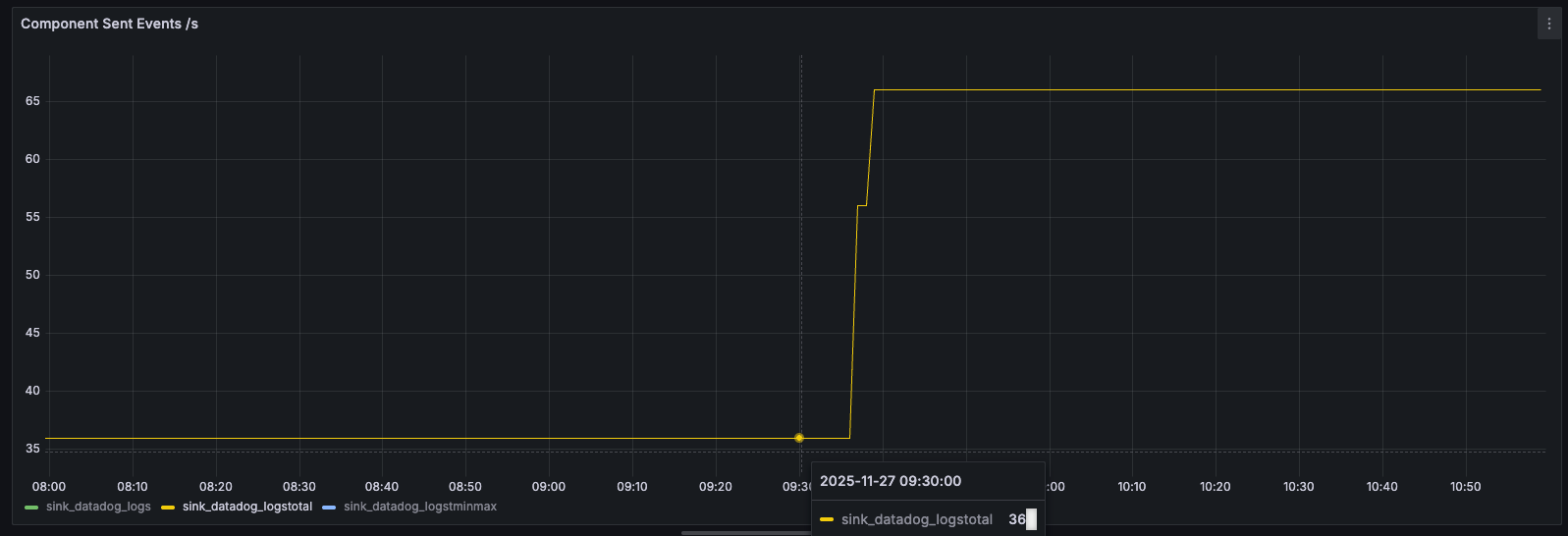1568x536 pixels.
Task: Click the panel title Component Sent Events /s
Action: tap(109, 24)
